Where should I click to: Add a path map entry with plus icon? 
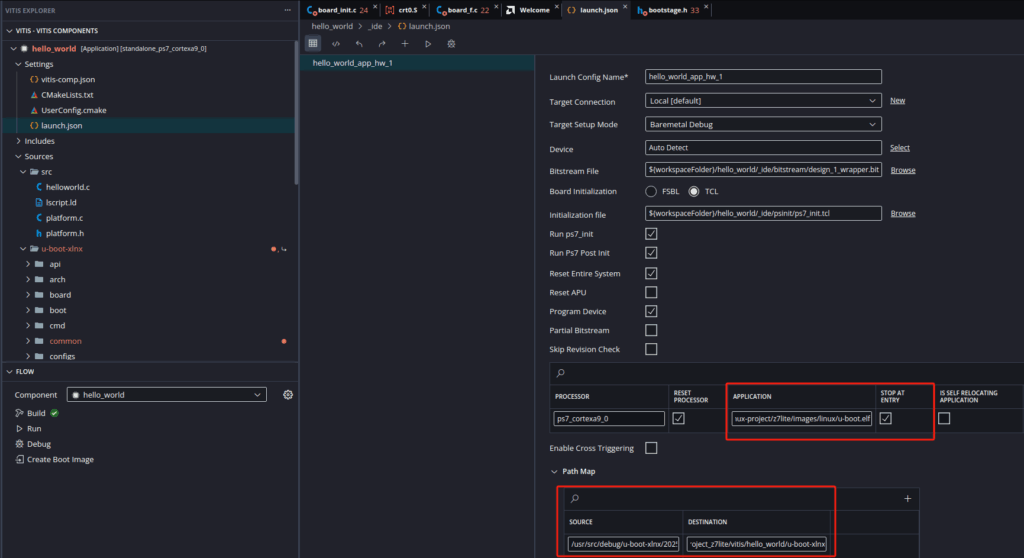coord(908,499)
